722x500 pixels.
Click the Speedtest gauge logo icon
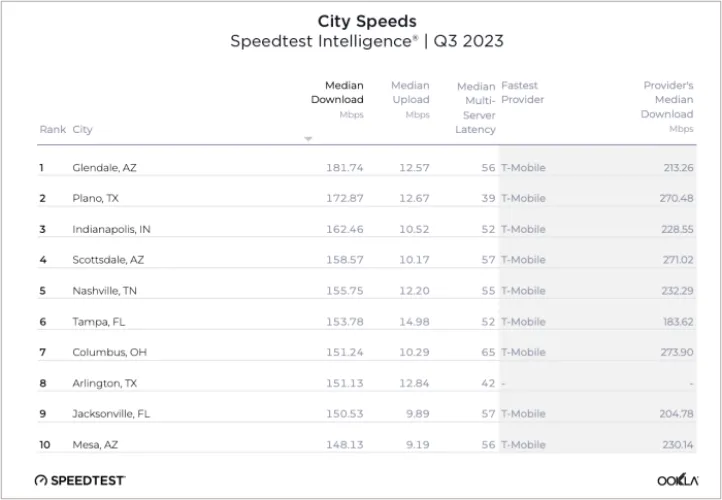coord(41,480)
